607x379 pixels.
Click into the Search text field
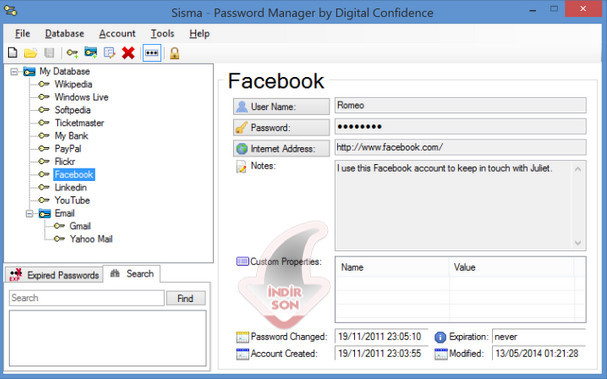87,298
